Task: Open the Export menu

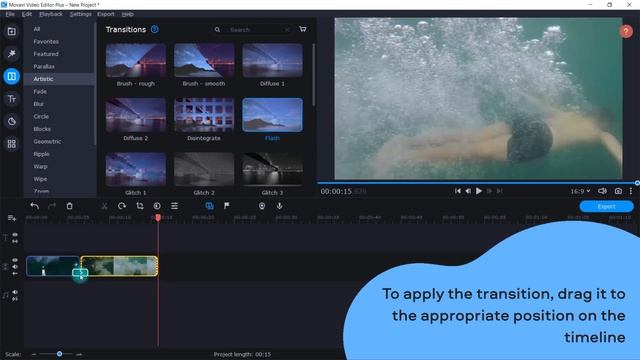Action: tap(106, 14)
